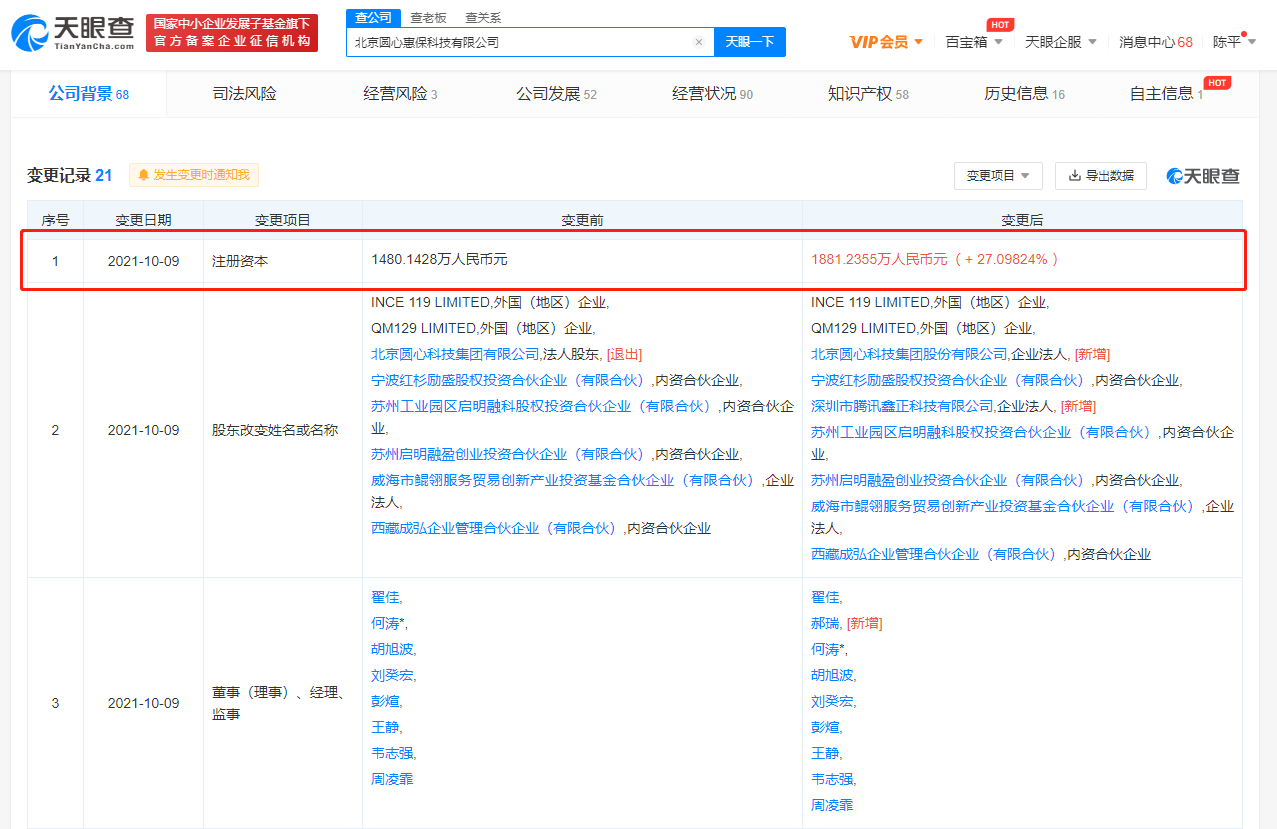Viewport: 1277px width, 829px height.
Task: Click the 导出数据 button
Action: 1101,175
